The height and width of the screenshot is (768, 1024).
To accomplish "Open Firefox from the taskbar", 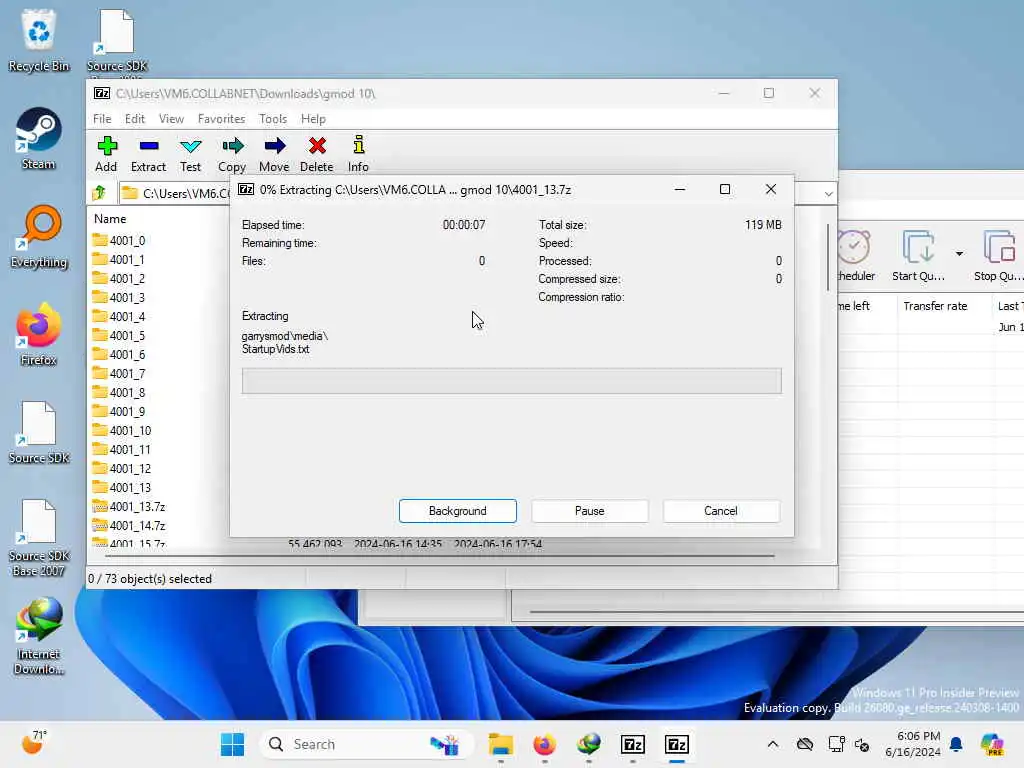I will pyautogui.click(x=545, y=744).
